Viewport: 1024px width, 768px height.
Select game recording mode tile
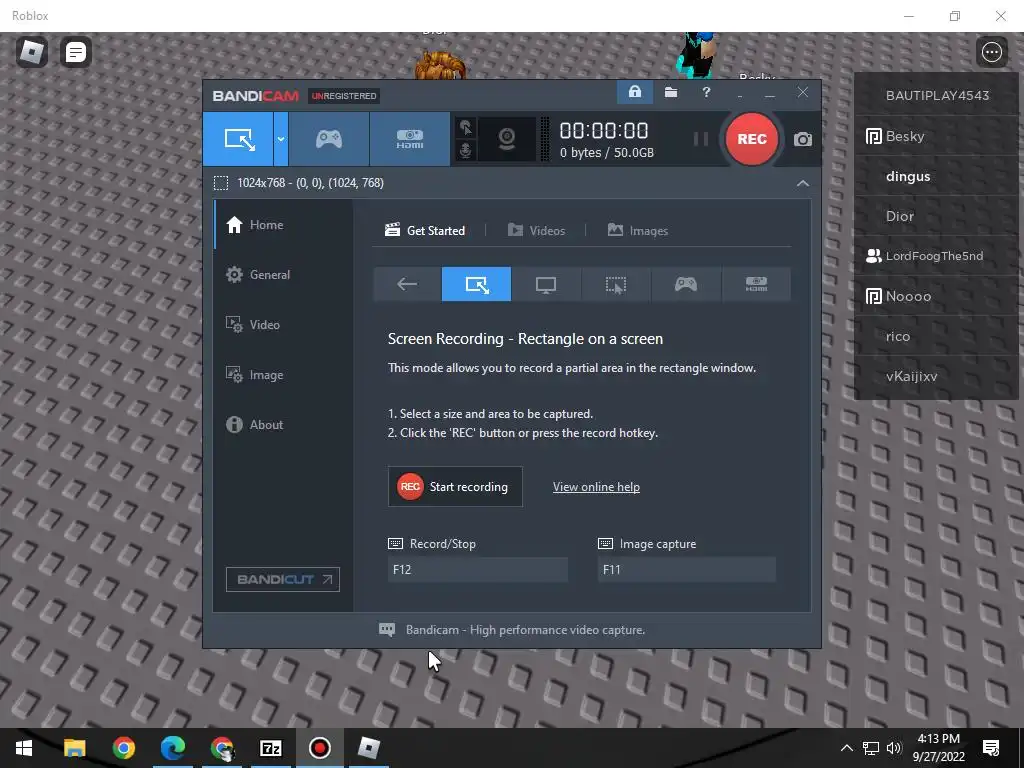click(686, 284)
